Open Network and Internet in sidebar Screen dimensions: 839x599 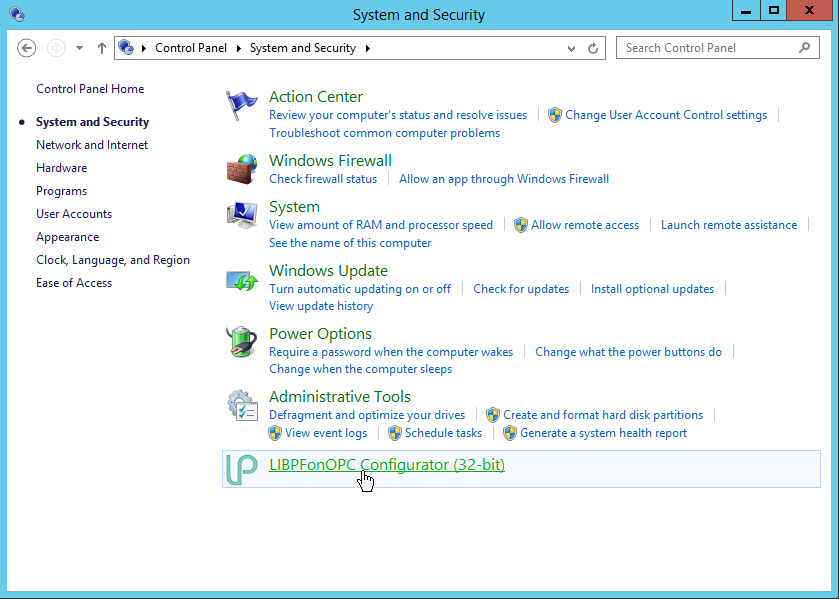(92, 145)
